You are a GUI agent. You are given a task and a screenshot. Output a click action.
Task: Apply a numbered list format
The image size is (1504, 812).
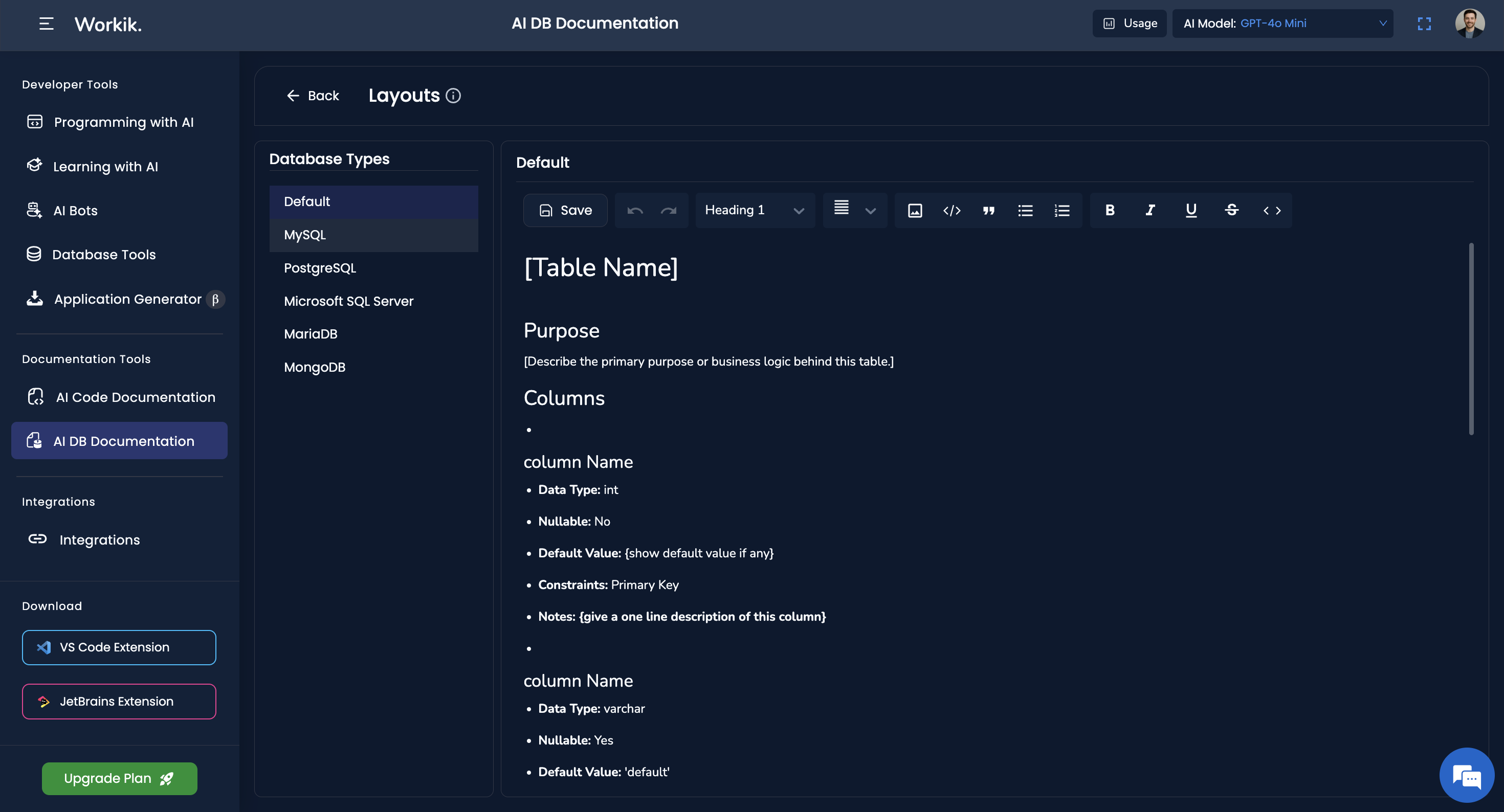tap(1062, 210)
